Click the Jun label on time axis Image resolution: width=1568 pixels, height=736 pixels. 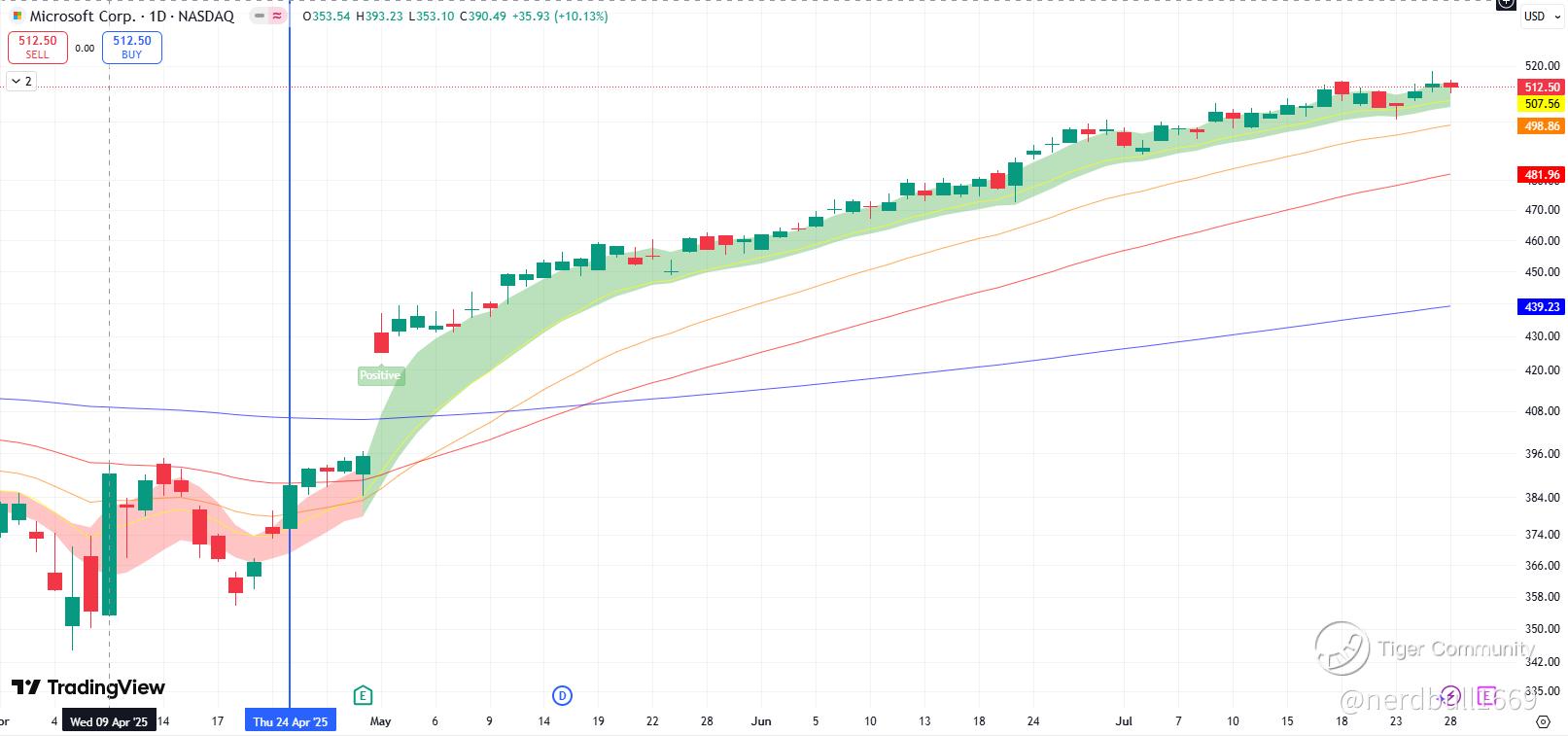tap(761, 721)
